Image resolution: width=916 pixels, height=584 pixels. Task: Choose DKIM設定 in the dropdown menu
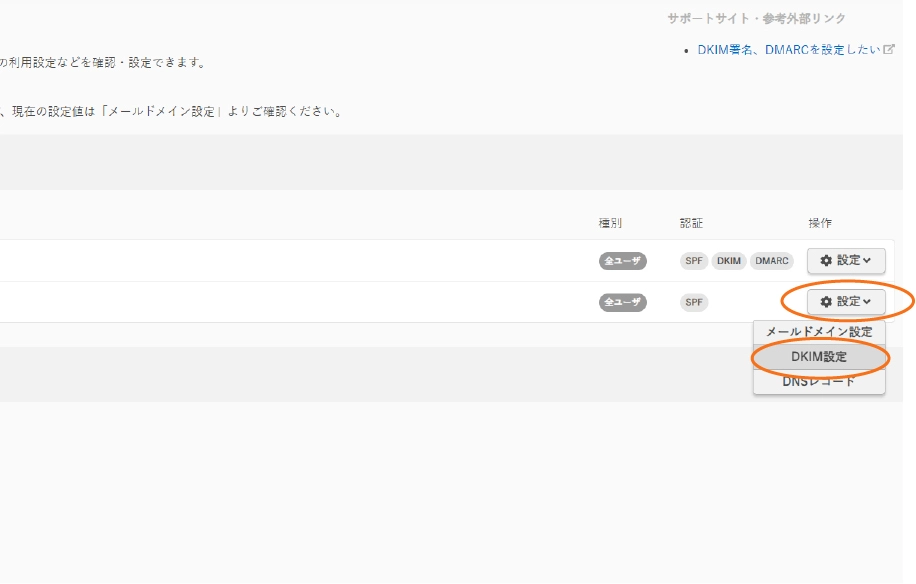point(818,357)
